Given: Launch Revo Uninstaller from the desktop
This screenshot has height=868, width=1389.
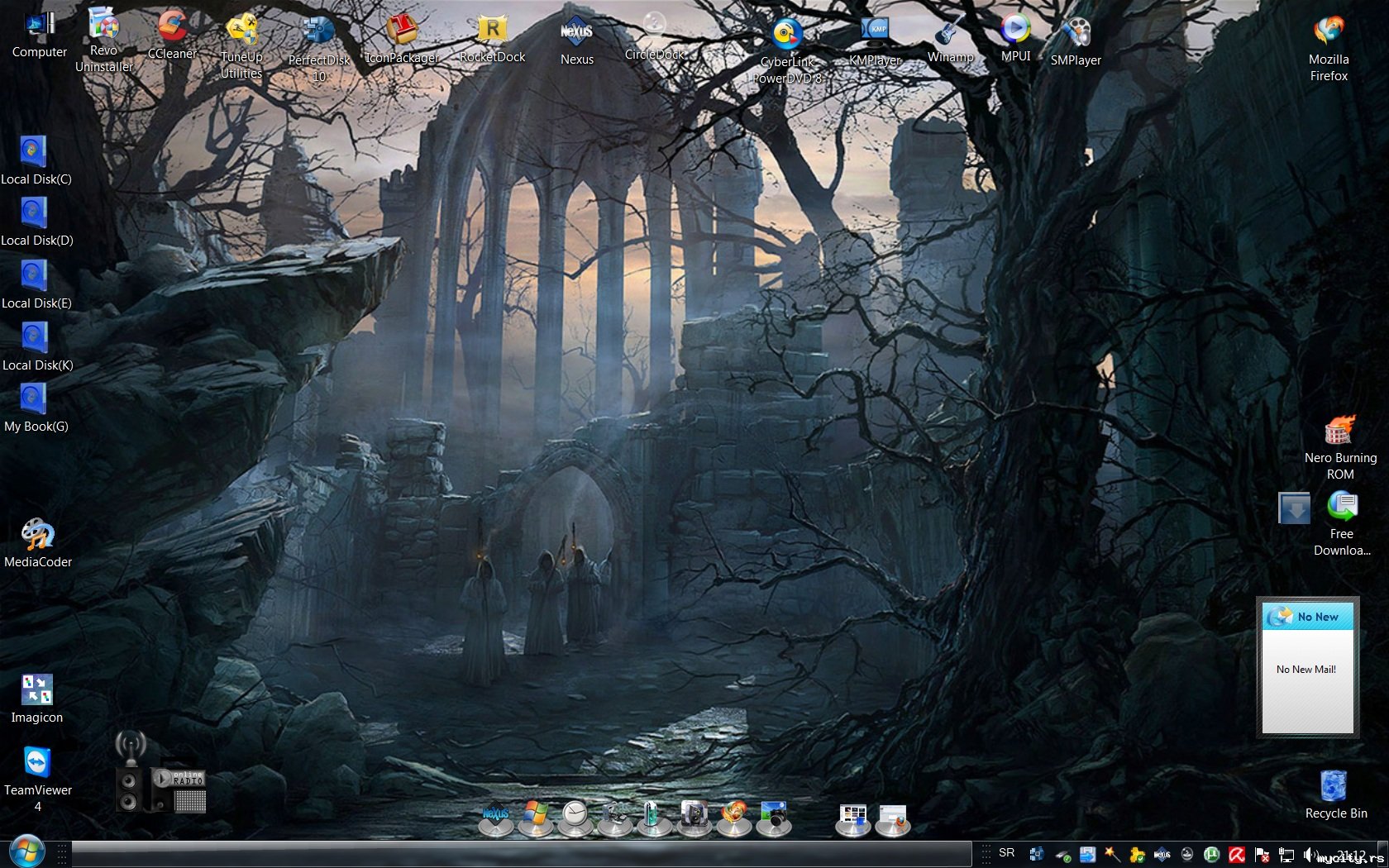Looking at the screenshot, I should click(104, 40).
